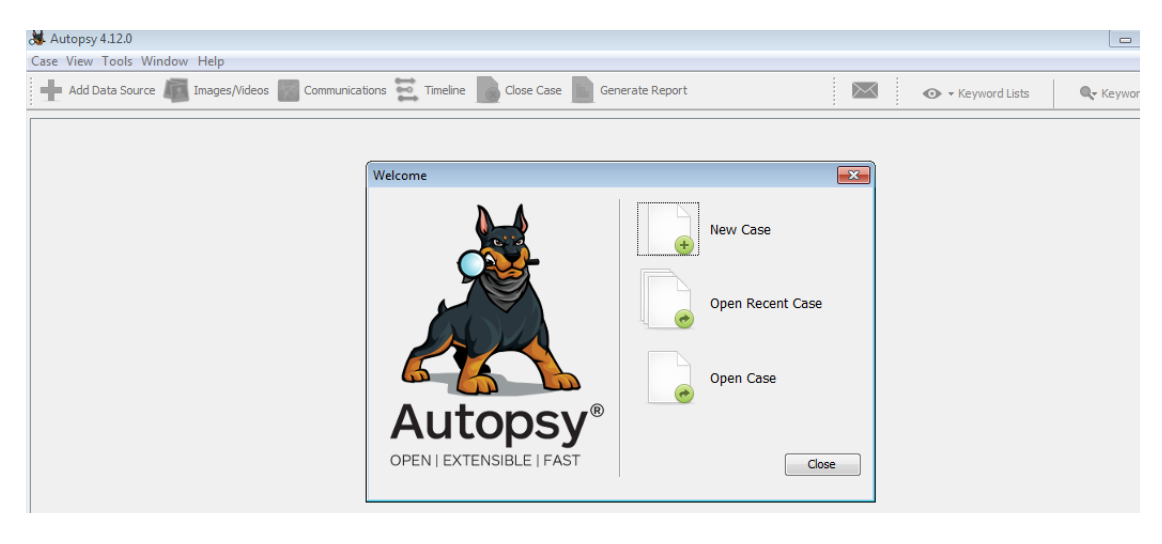The height and width of the screenshot is (544, 1162).
Task: Open the Help menu
Action: tap(210, 62)
